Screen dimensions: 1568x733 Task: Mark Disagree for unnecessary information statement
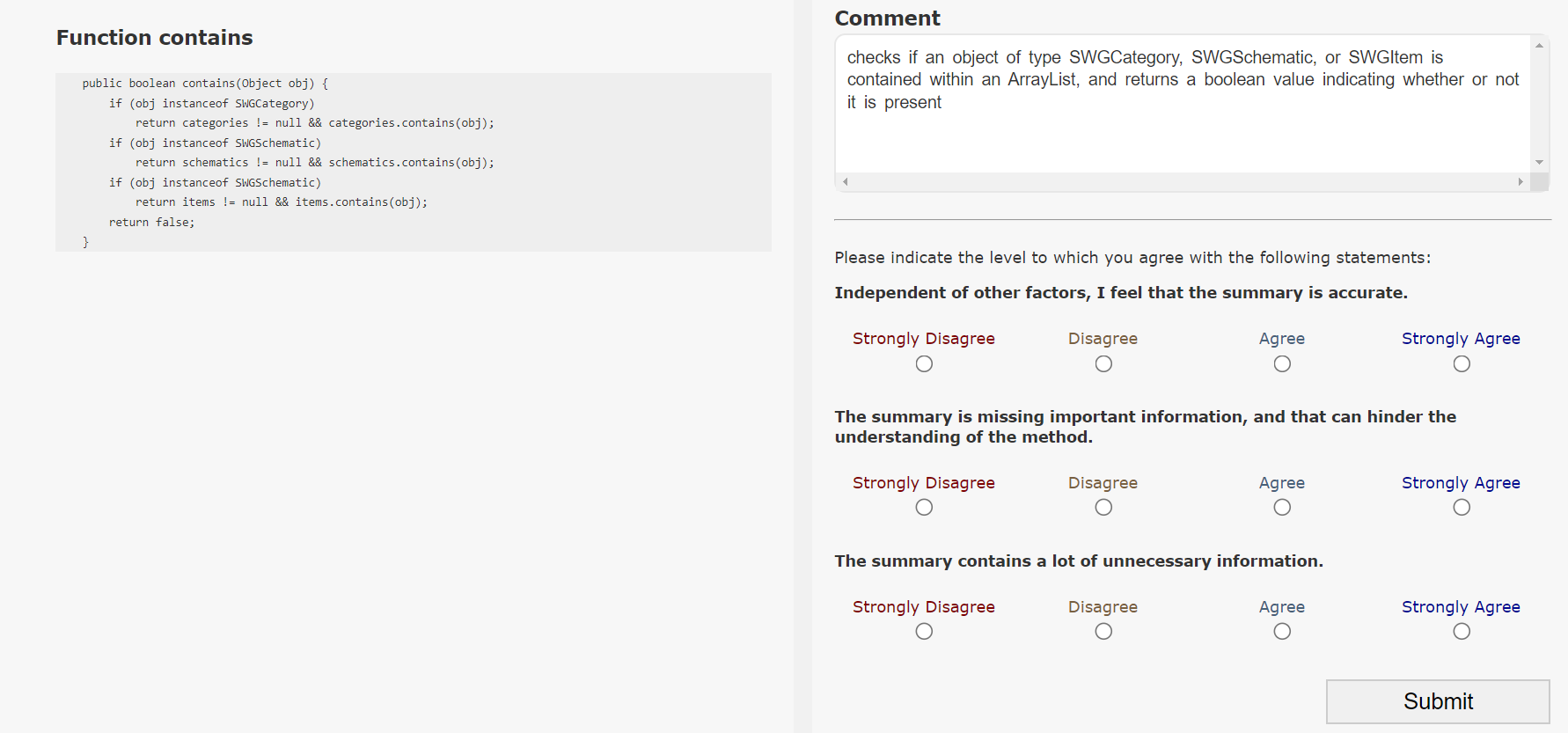1103,632
